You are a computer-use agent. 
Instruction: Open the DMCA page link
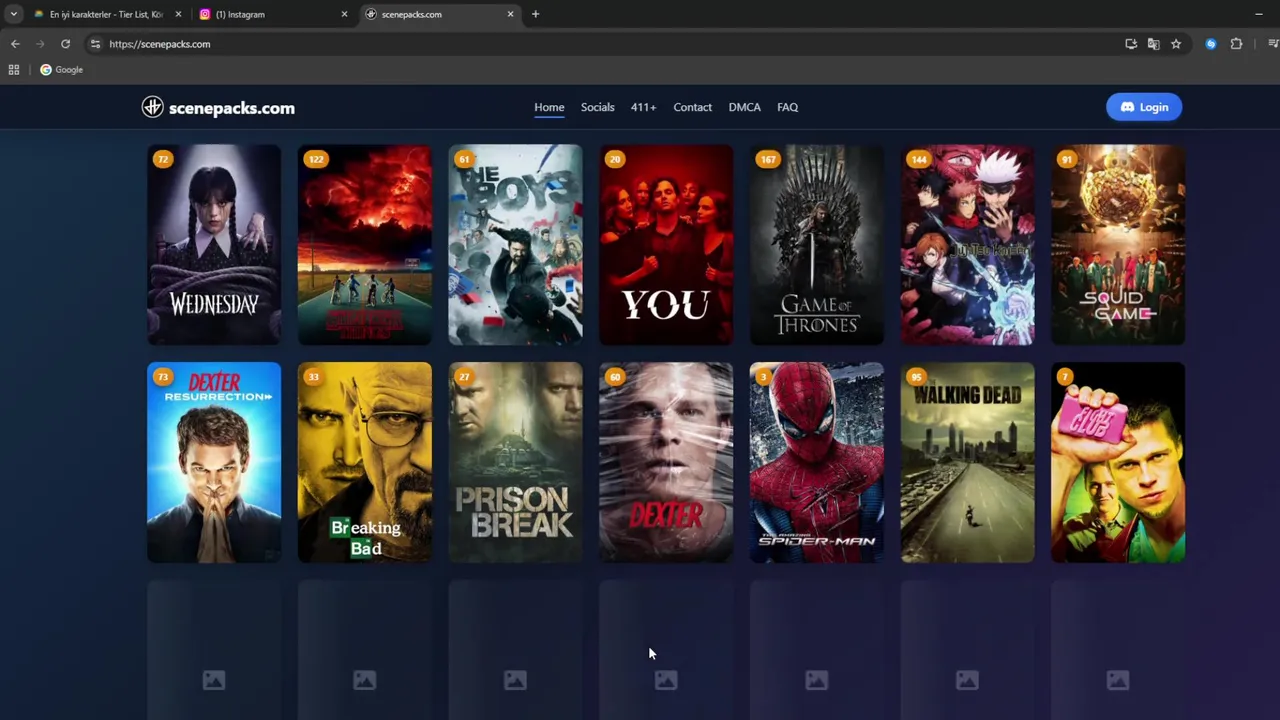point(745,107)
